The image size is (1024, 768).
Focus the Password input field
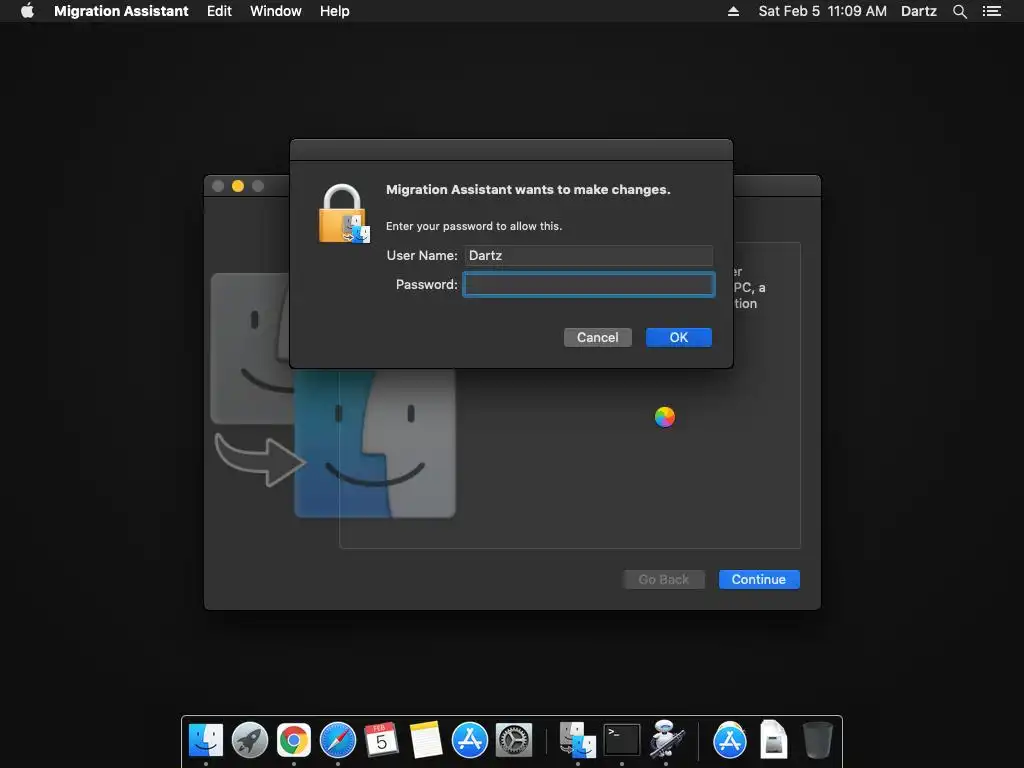point(588,284)
